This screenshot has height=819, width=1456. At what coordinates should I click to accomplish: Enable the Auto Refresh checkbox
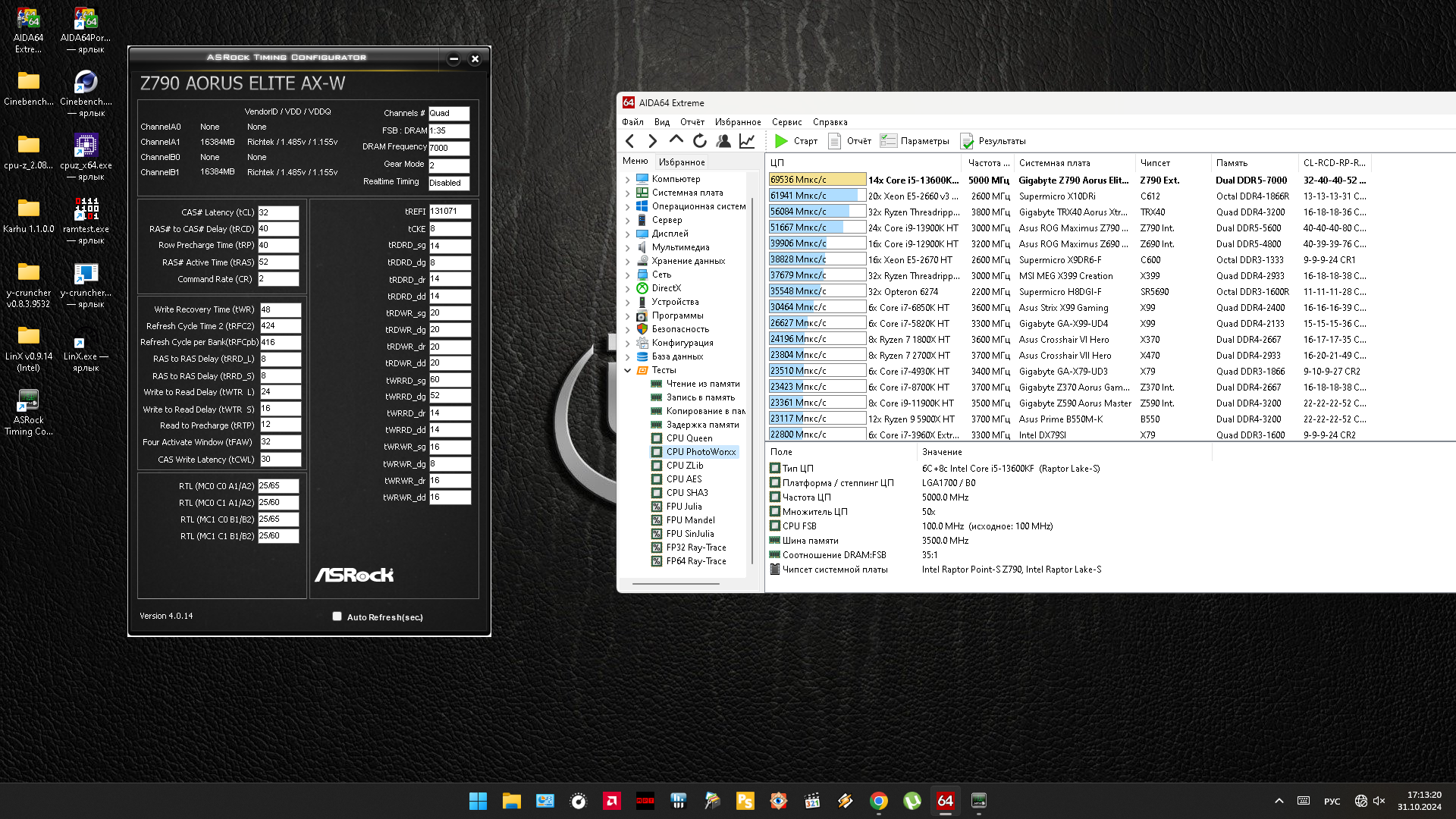pyautogui.click(x=337, y=617)
